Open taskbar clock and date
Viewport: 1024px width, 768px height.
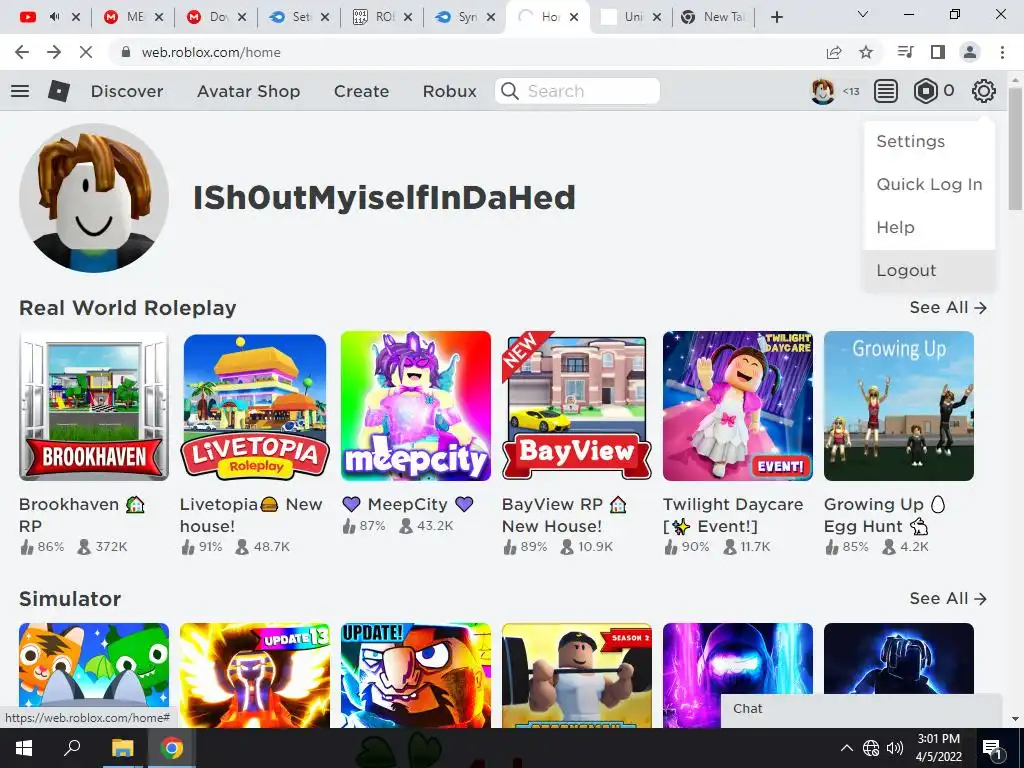[938, 748]
